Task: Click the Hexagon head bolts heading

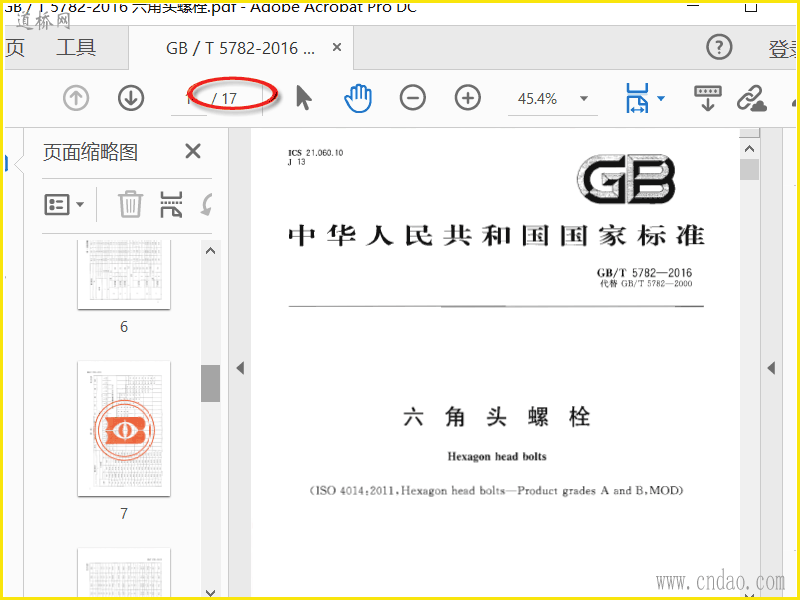Action: 497,456
